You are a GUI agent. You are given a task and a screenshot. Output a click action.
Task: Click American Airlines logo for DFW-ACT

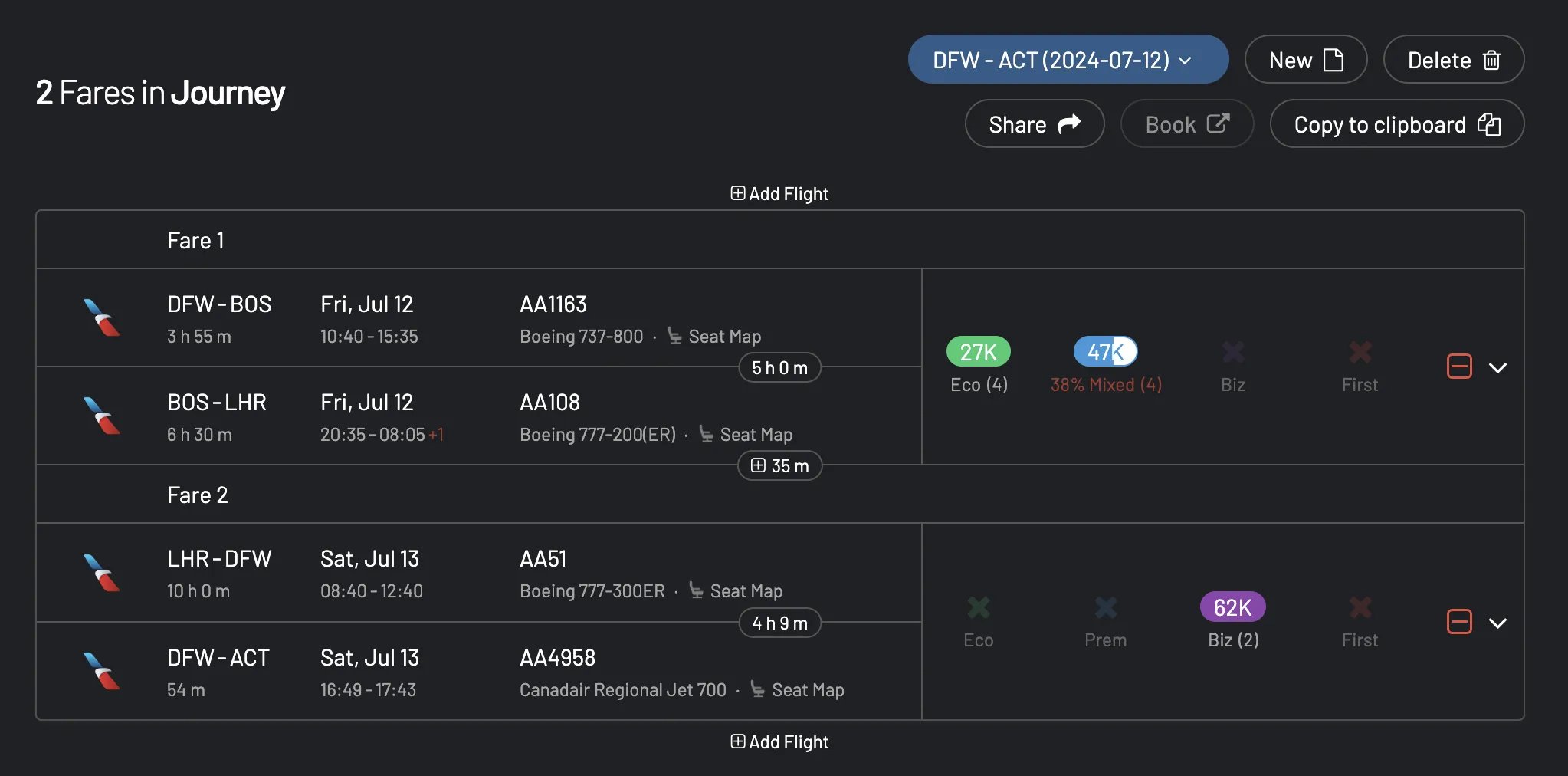[102, 671]
